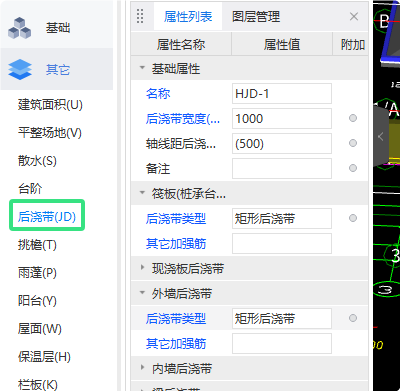The image size is (400, 391).
Task: Collapse the 外墙后浇带 section
Action: click(142, 293)
